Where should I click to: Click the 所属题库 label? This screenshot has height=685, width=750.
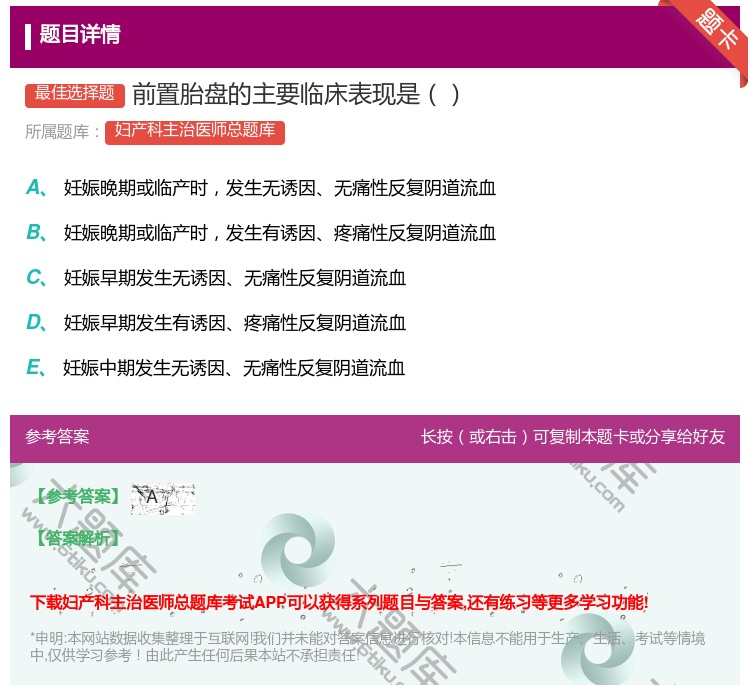(63, 132)
